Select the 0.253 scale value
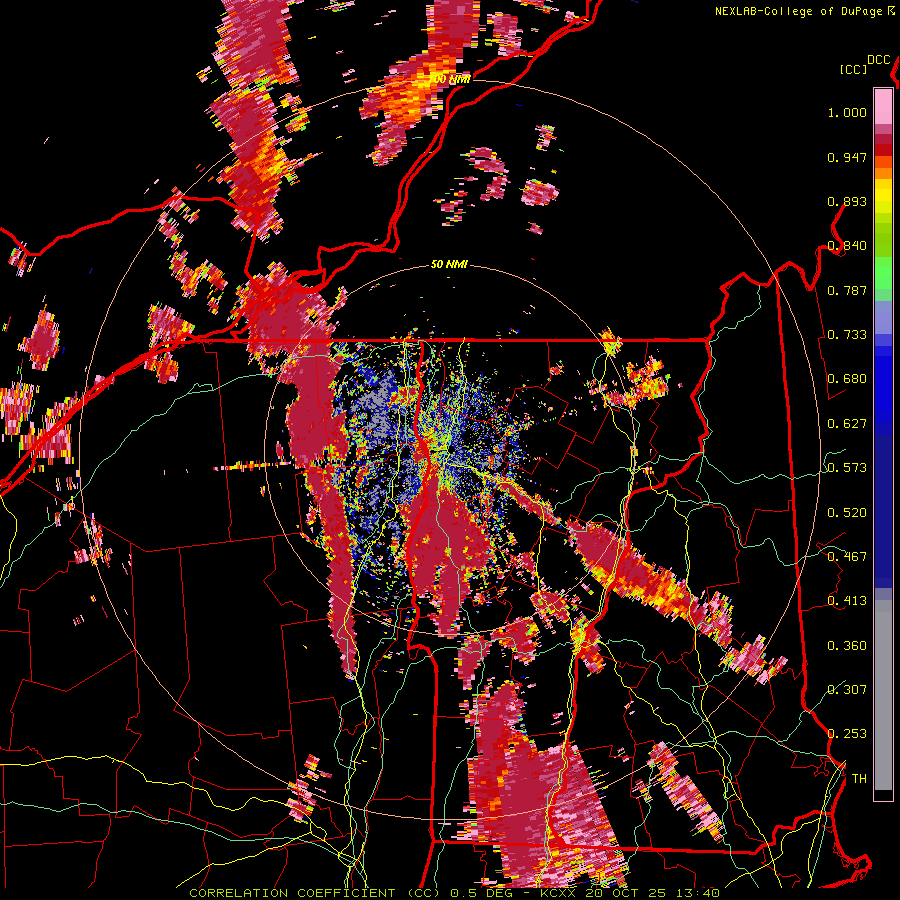The image size is (900, 900). point(847,734)
